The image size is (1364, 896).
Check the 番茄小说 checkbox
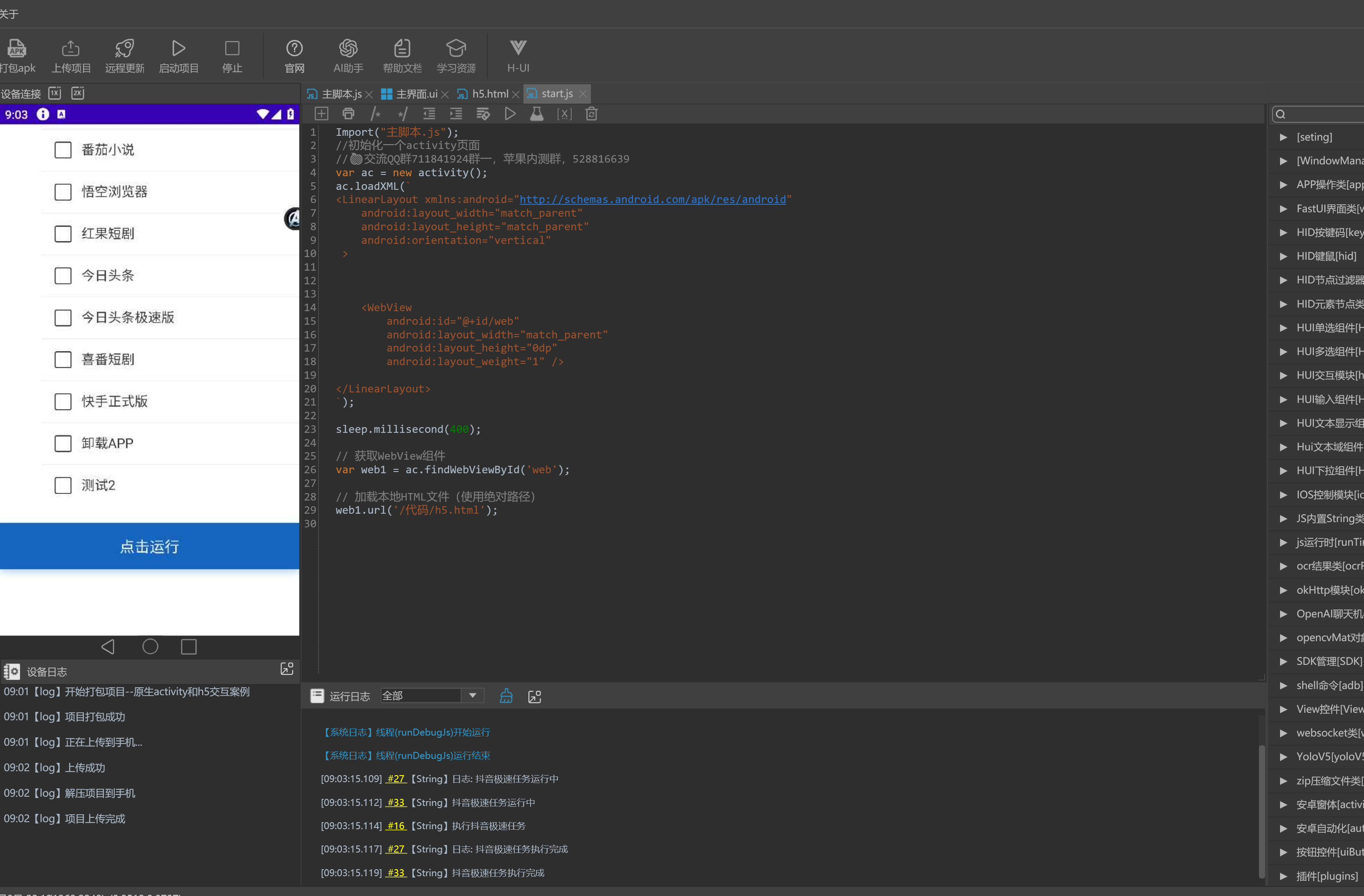click(63, 150)
